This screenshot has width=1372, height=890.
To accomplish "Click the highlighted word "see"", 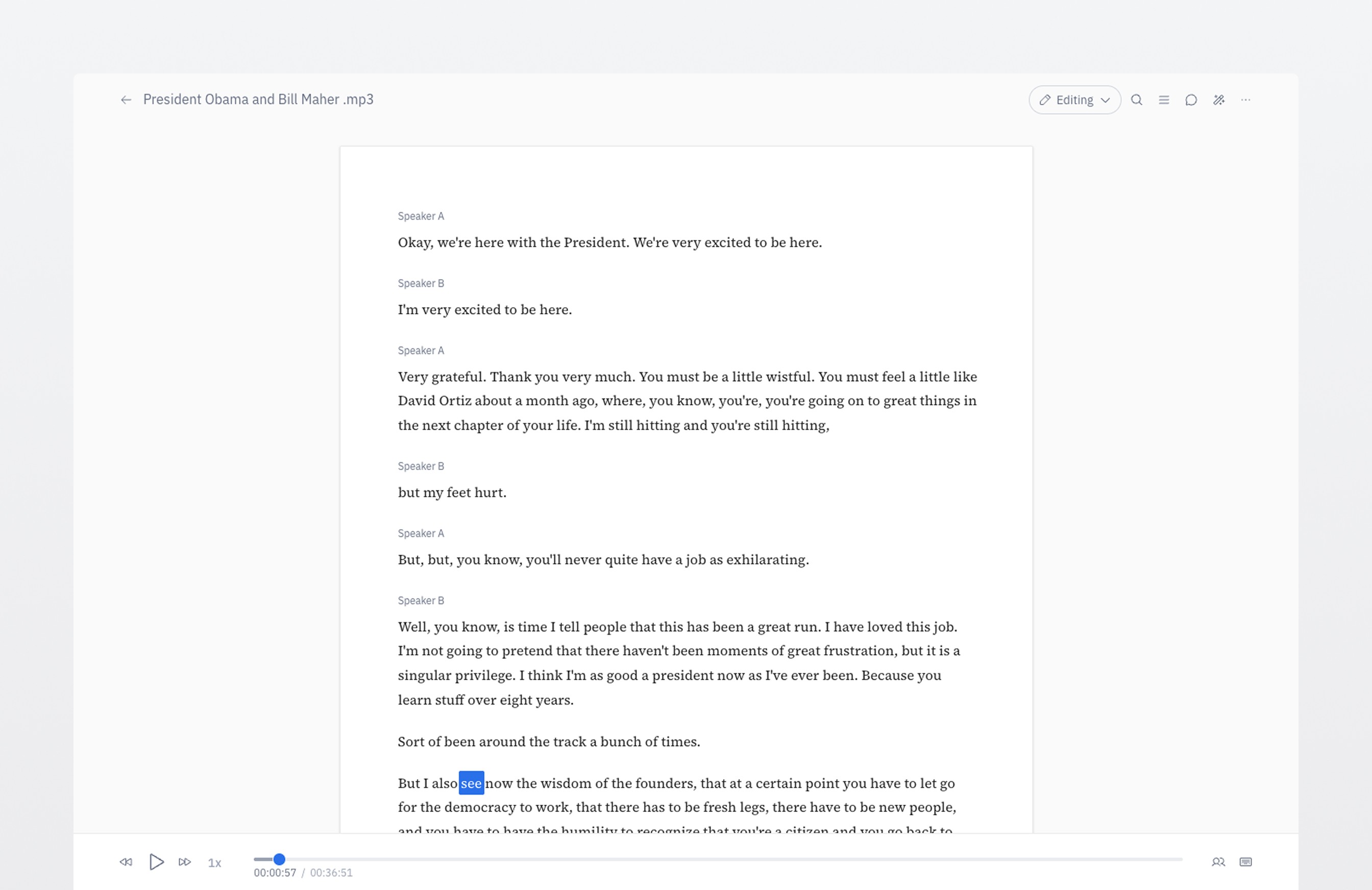I will tap(471, 783).
